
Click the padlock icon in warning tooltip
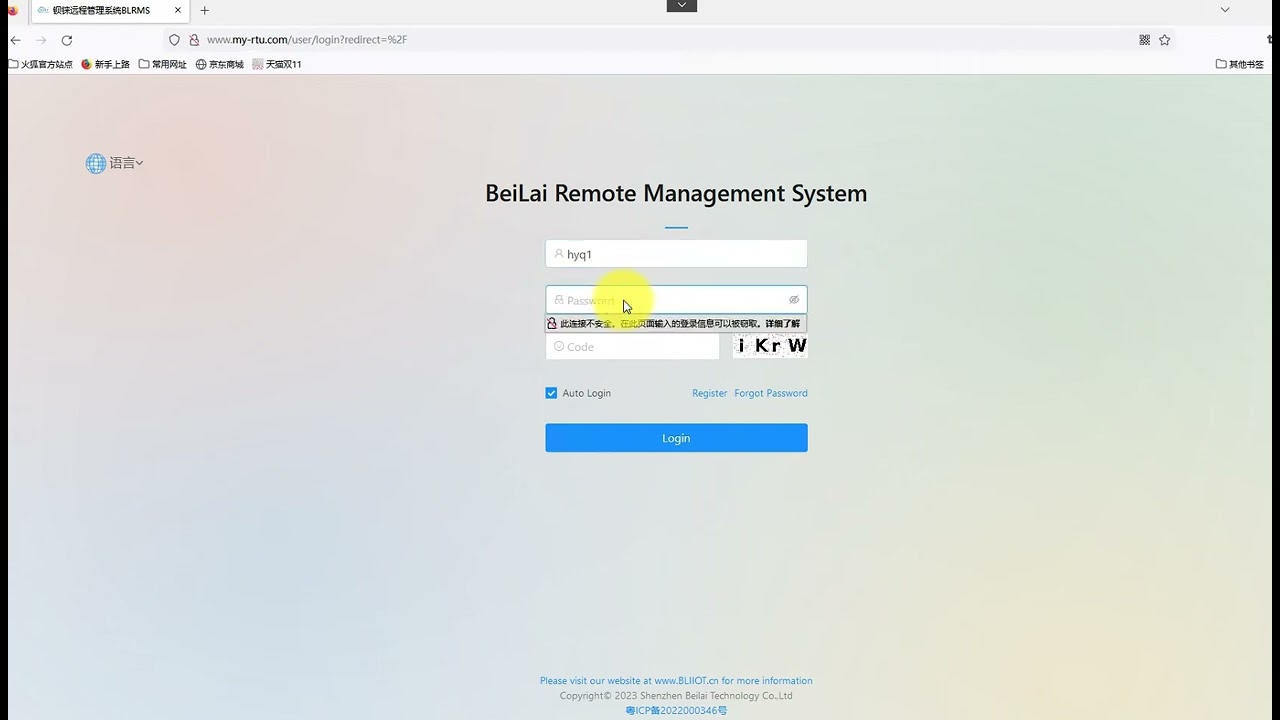click(x=552, y=324)
